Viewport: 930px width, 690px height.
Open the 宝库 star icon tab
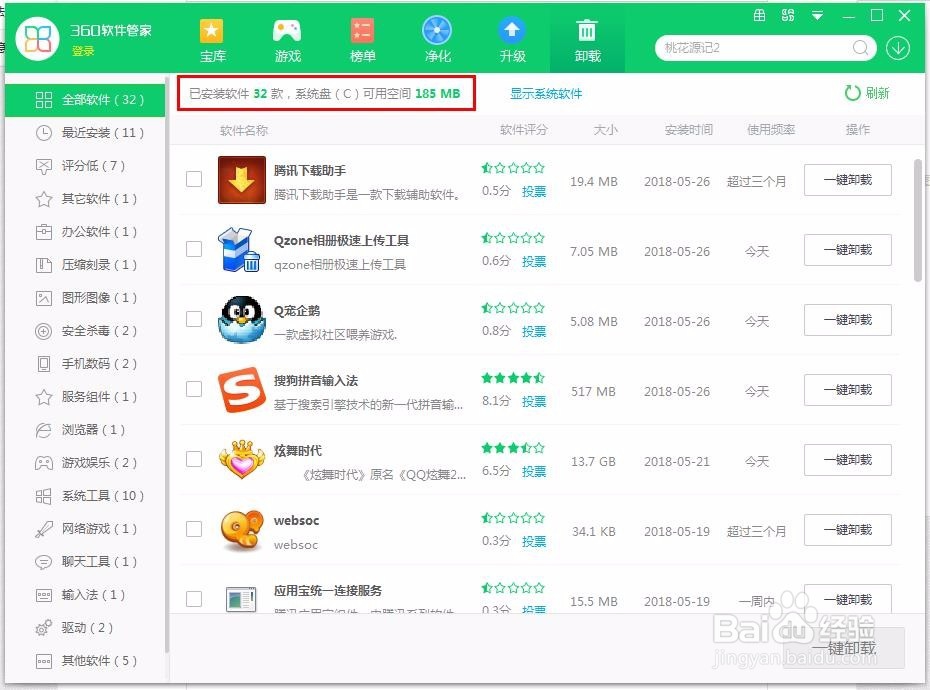tap(212, 40)
